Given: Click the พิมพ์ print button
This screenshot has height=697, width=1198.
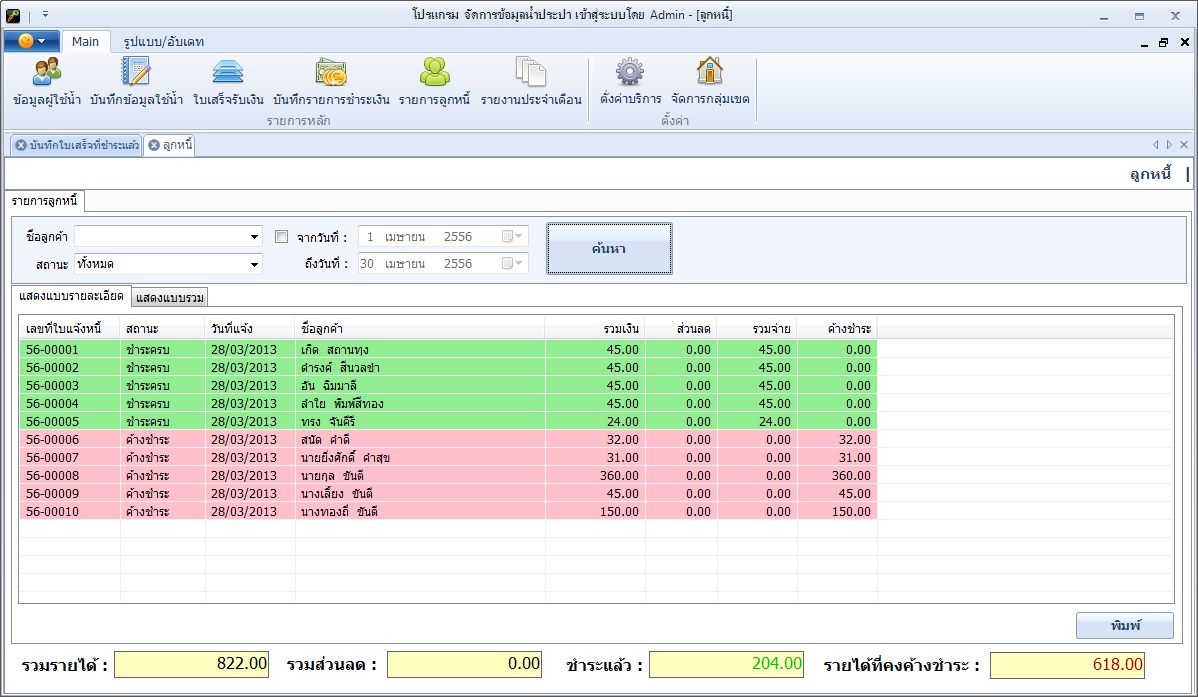Looking at the screenshot, I should (x=1125, y=625).
